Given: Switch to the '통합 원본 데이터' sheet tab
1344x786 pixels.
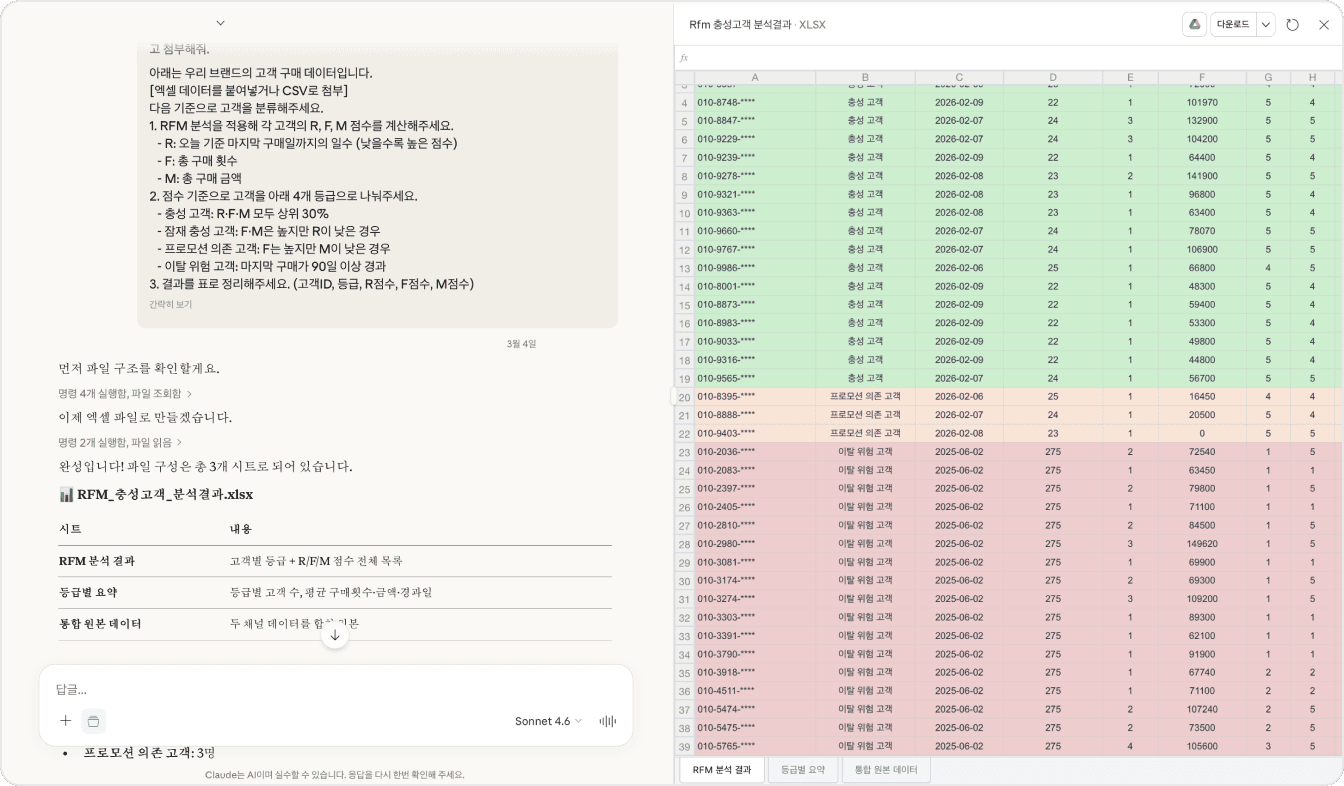Looking at the screenshot, I should (886, 770).
